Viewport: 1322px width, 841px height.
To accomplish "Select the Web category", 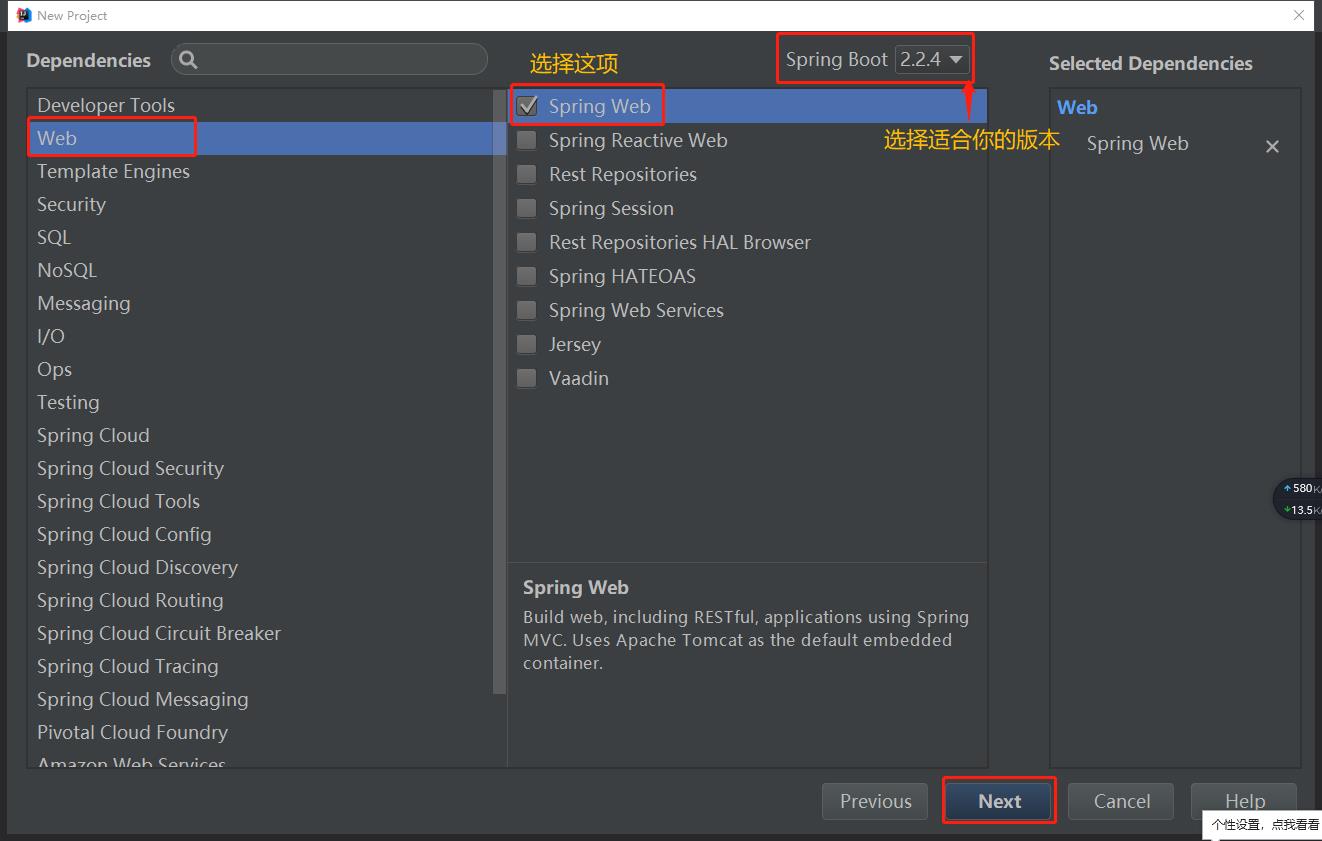I will click(x=261, y=138).
